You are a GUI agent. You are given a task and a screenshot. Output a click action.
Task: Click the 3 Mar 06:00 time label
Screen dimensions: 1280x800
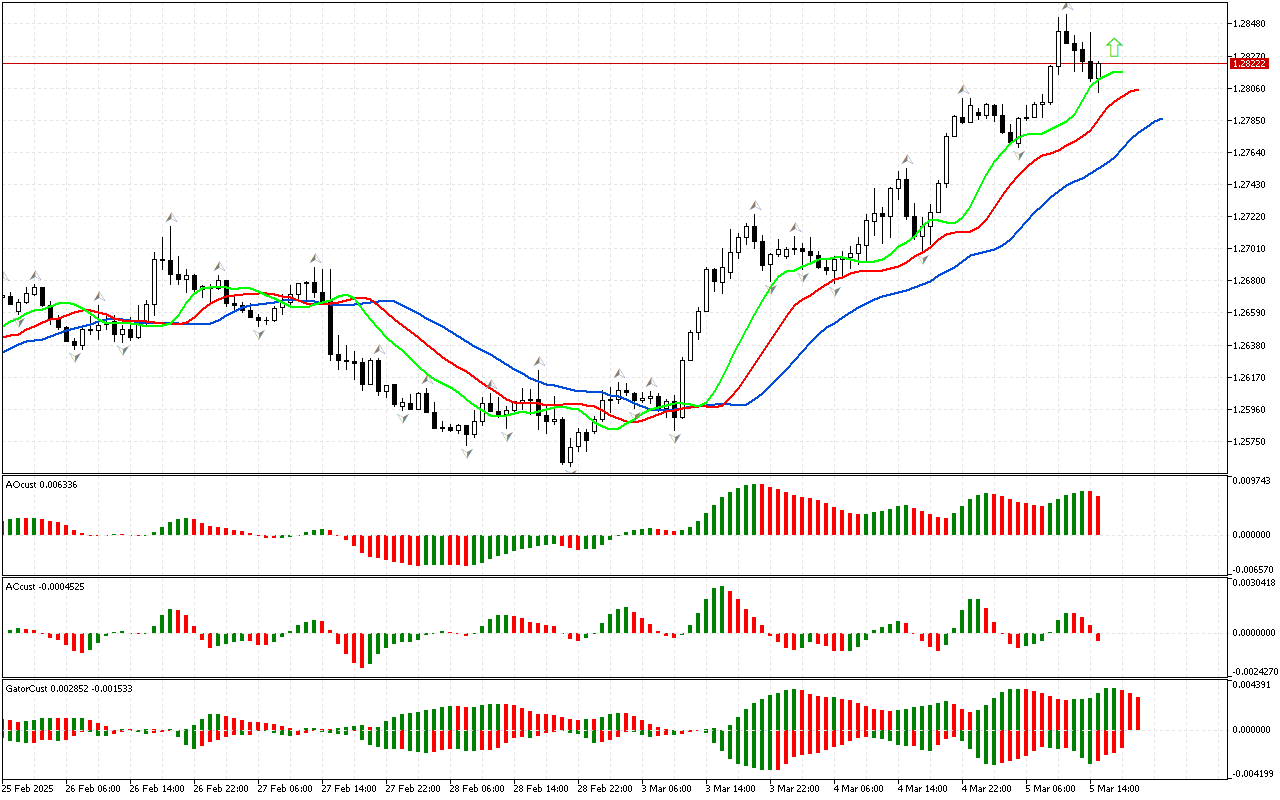click(669, 788)
